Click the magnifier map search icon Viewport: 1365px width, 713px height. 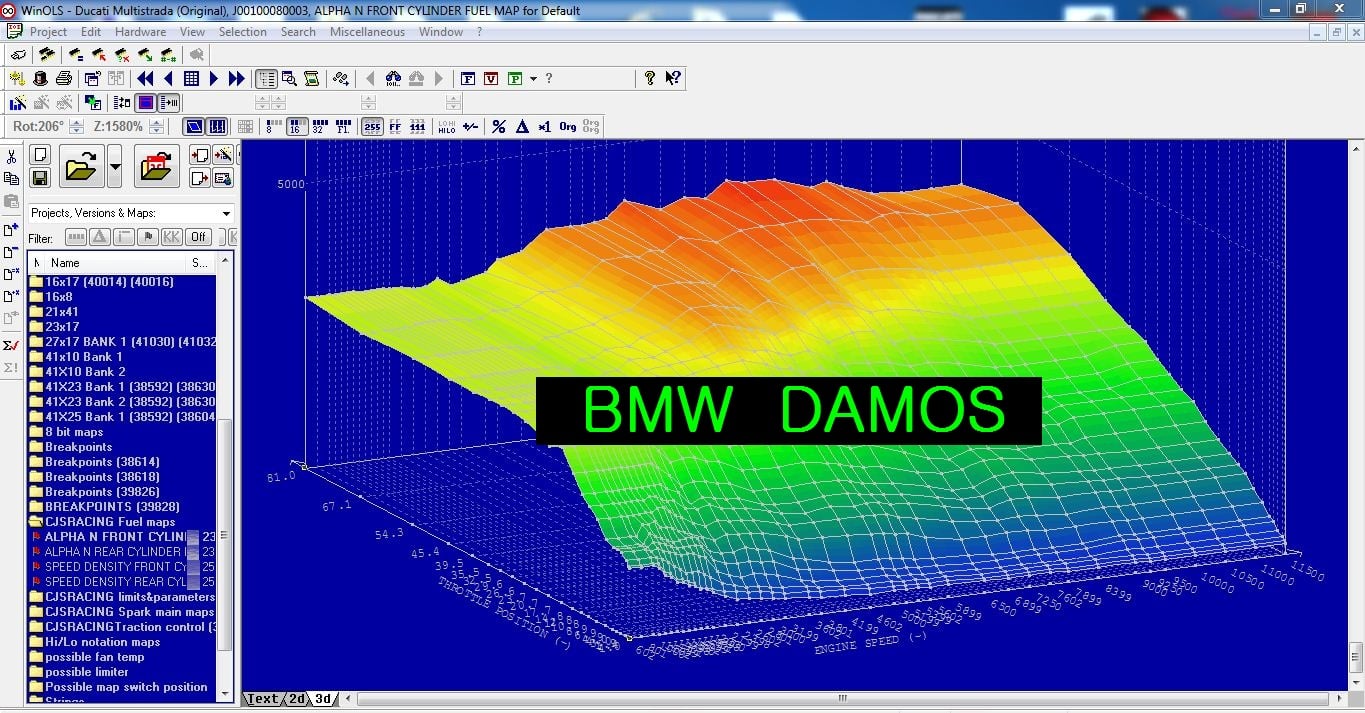click(289, 78)
